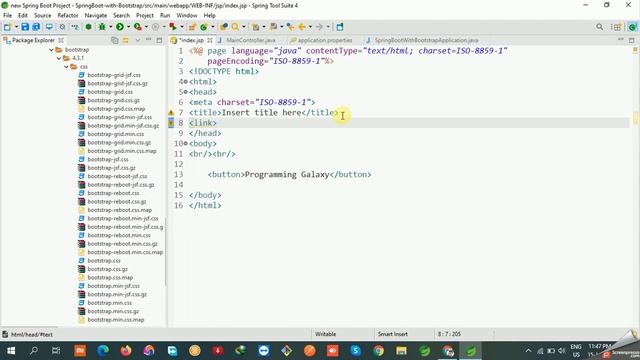Minimize the Package Explorer view
The height and width of the screenshot is (360, 640).
click(149, 40)
